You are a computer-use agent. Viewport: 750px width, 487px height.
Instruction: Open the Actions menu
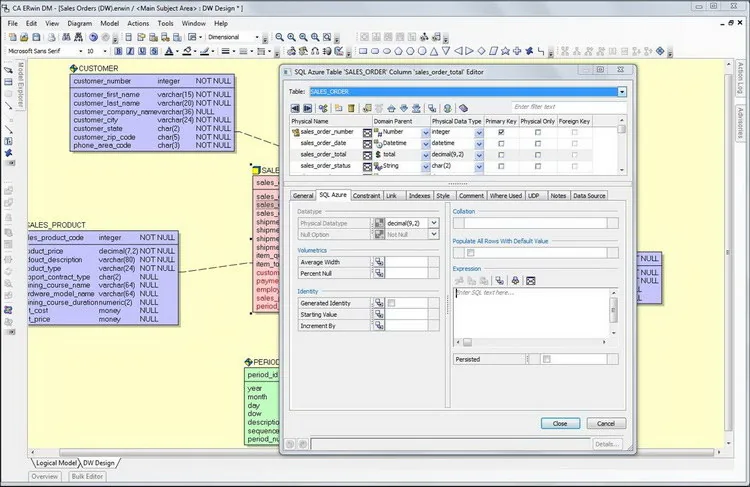138,23
